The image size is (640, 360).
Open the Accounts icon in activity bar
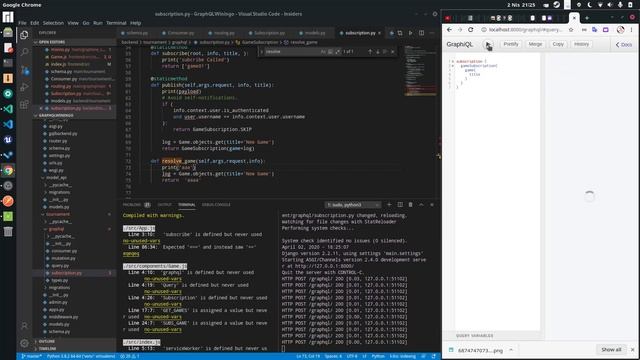[x=24, y=326]
